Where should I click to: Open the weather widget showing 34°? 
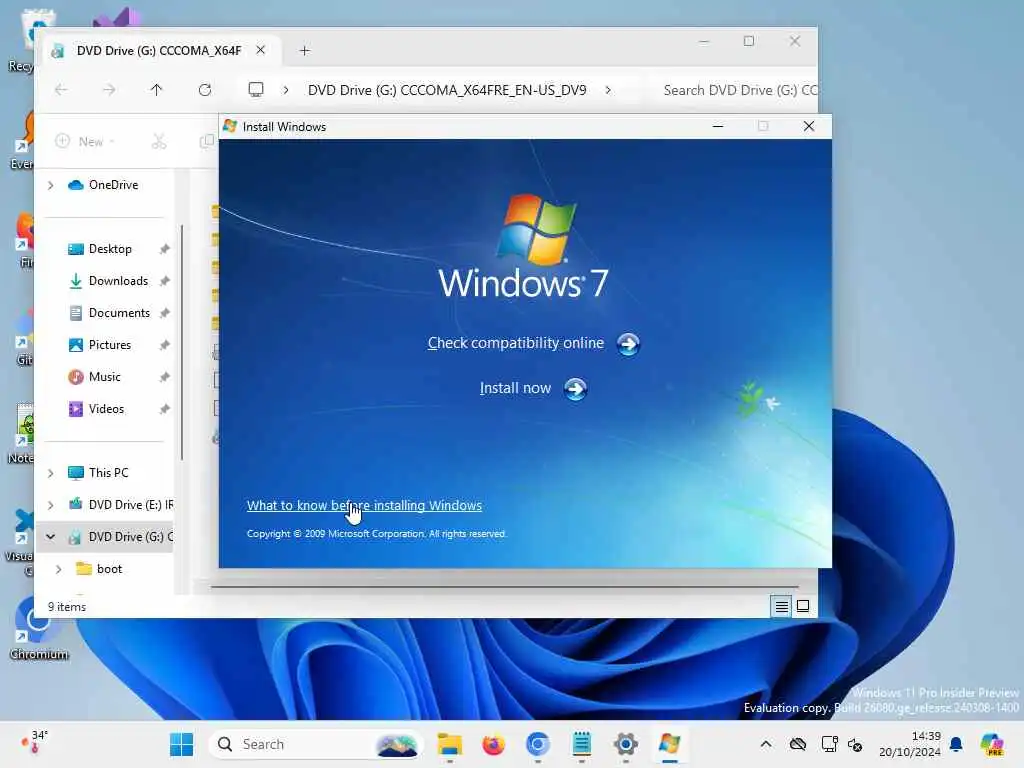36,743
